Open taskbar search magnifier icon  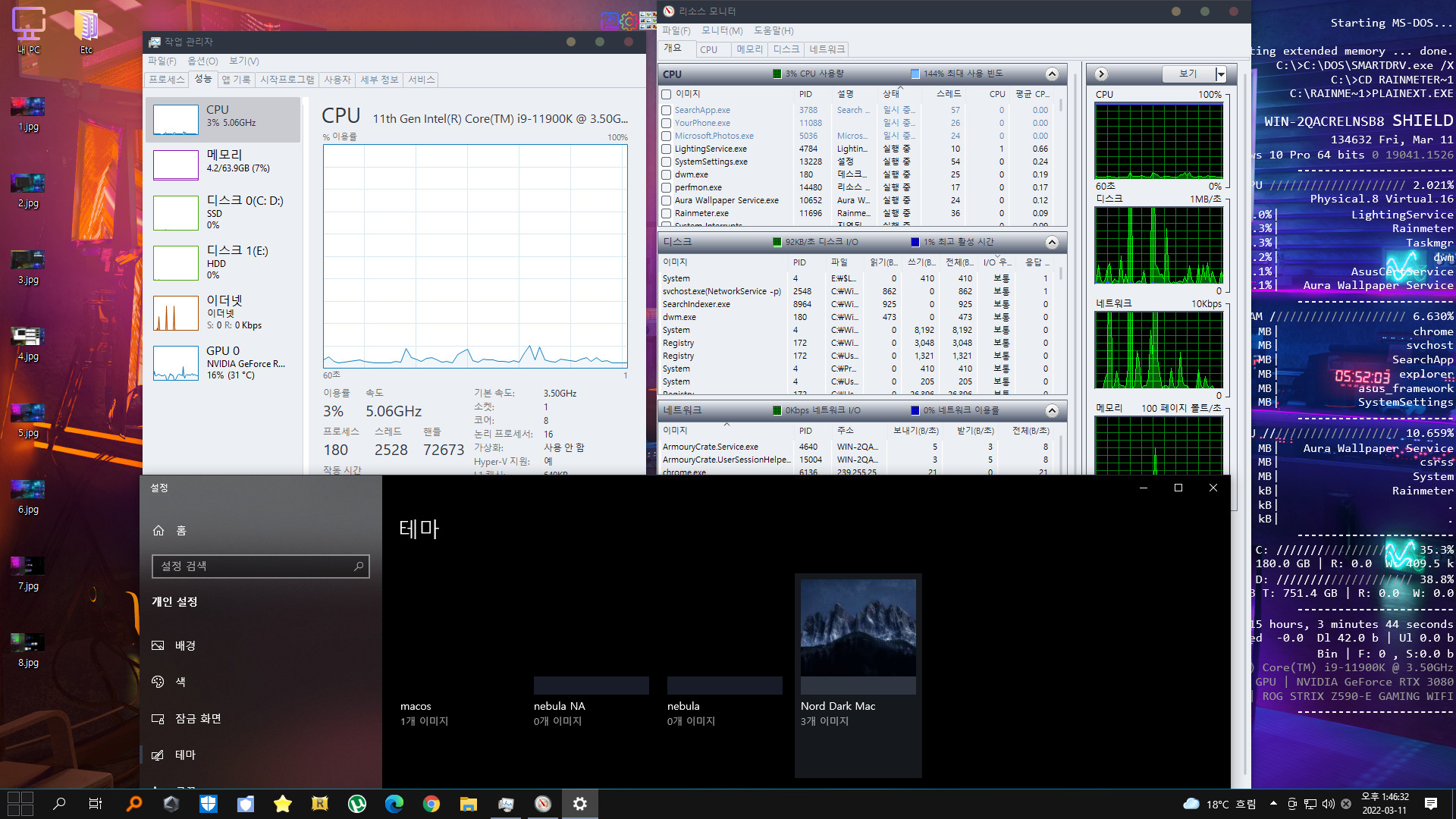58,804
